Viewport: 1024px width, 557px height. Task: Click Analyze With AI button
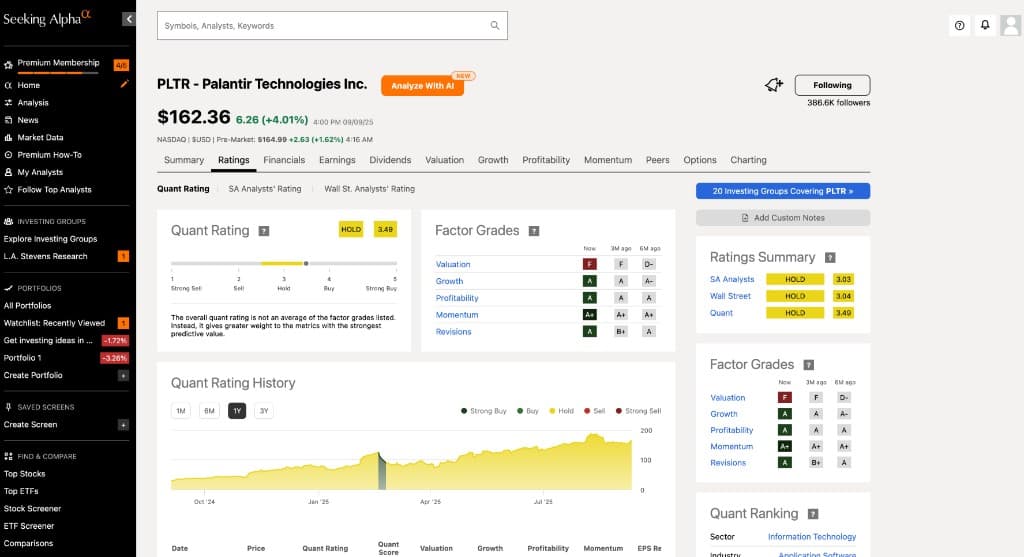(x=423, y=86)
